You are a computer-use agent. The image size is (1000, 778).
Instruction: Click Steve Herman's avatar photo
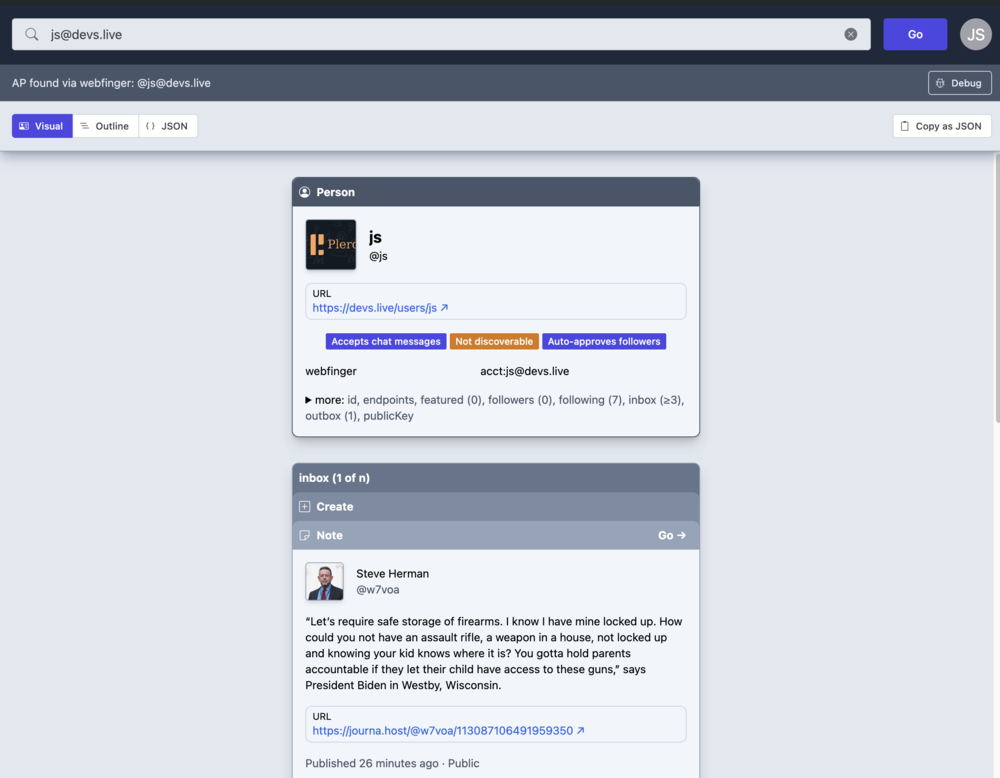point(325,582)
